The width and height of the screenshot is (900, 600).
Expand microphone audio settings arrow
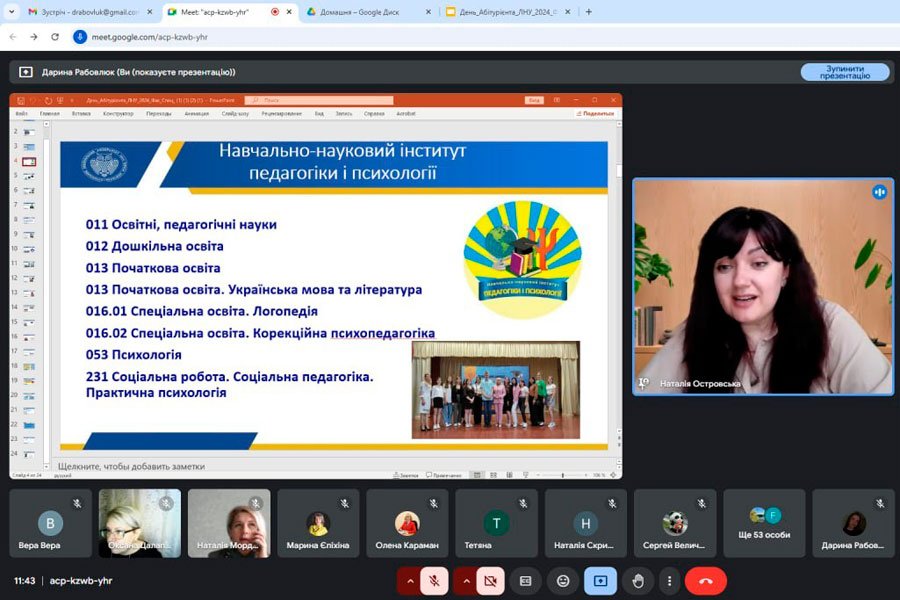(x=409, y=580)
